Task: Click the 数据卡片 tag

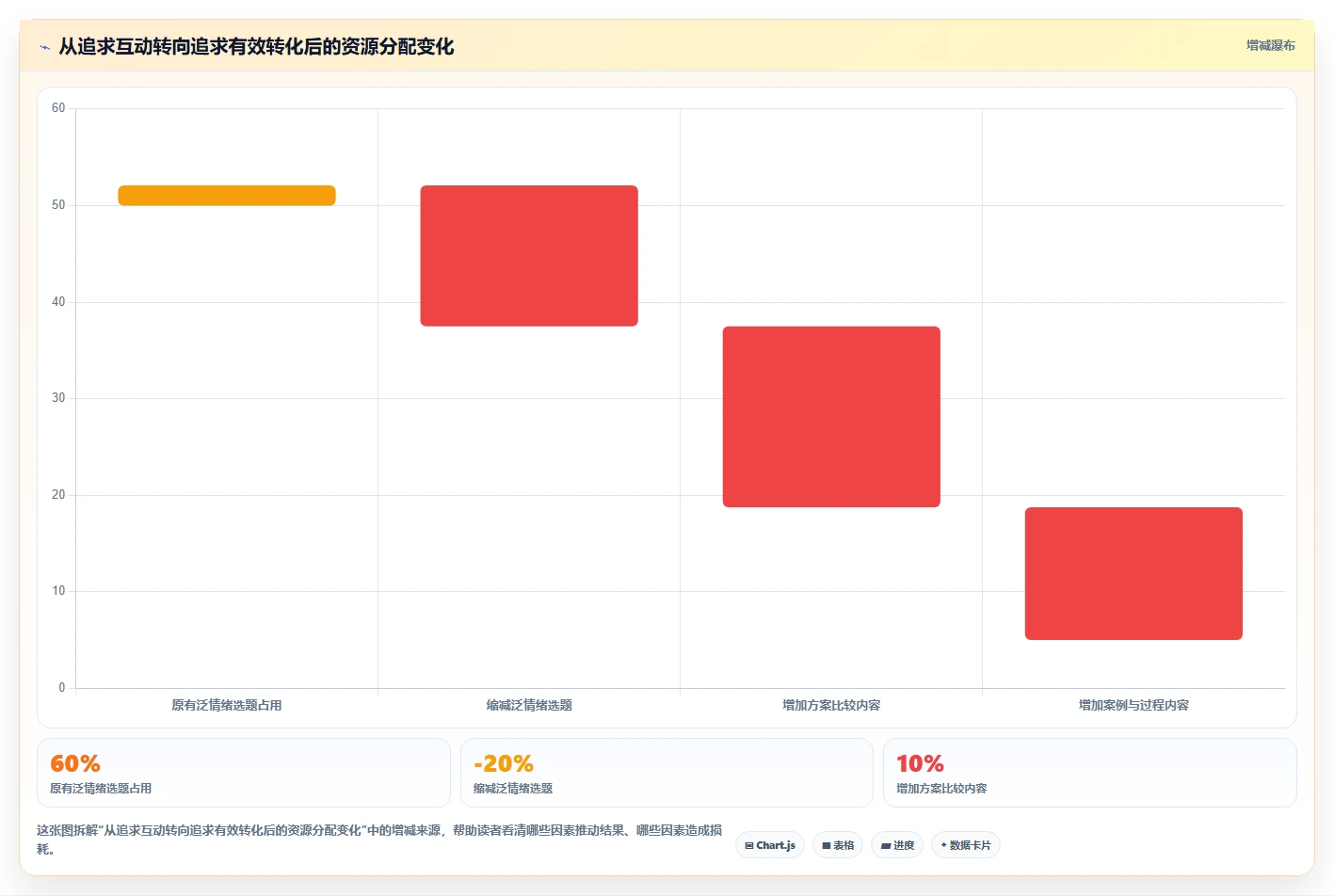Action: (966, 845)
